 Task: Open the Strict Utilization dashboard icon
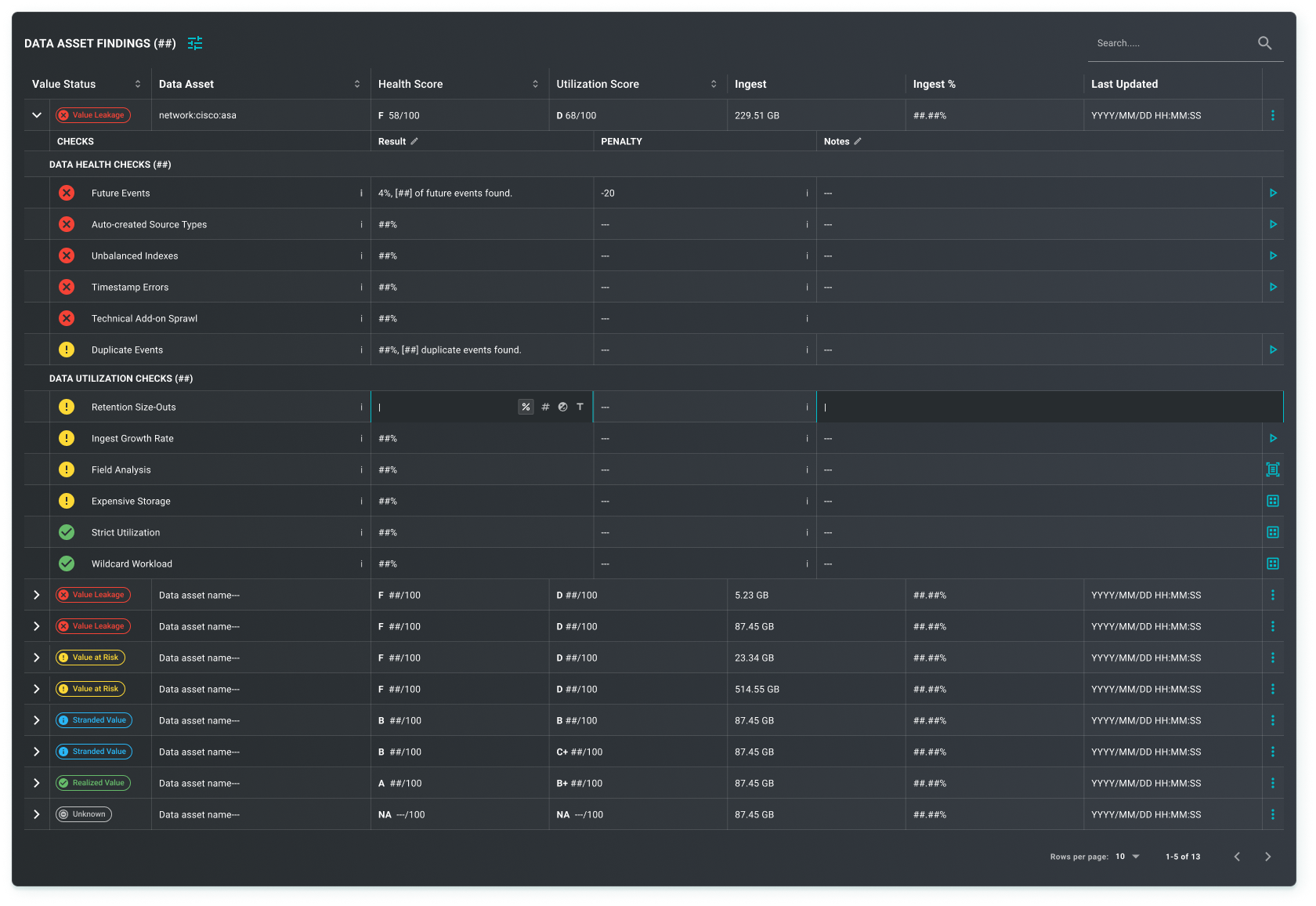pos(1273,532)
